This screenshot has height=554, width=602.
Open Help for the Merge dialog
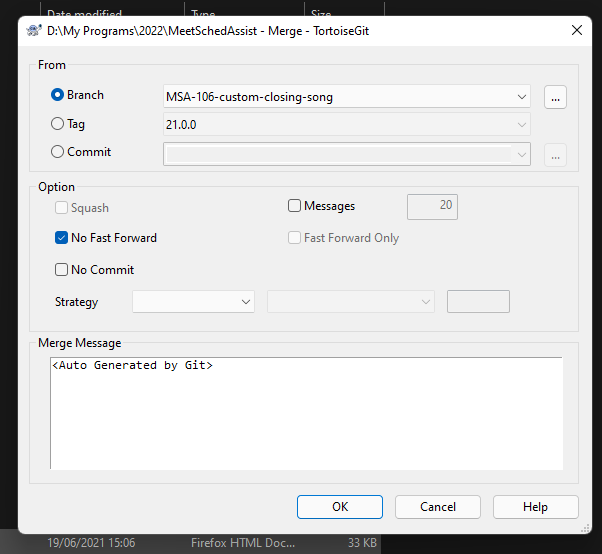[536, 507]
